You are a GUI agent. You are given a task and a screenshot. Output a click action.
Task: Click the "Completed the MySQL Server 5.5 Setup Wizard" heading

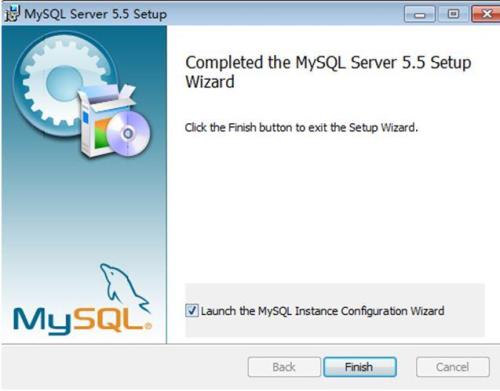[x=328, y=72]
